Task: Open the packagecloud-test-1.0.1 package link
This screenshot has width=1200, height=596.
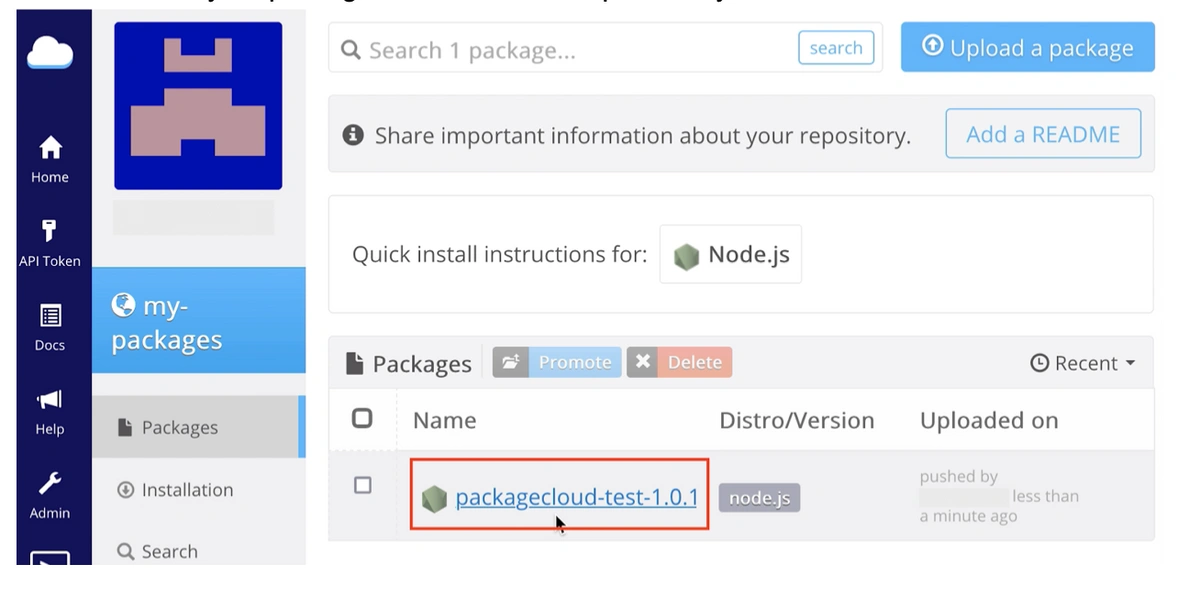Action: [x=576, y=497]
